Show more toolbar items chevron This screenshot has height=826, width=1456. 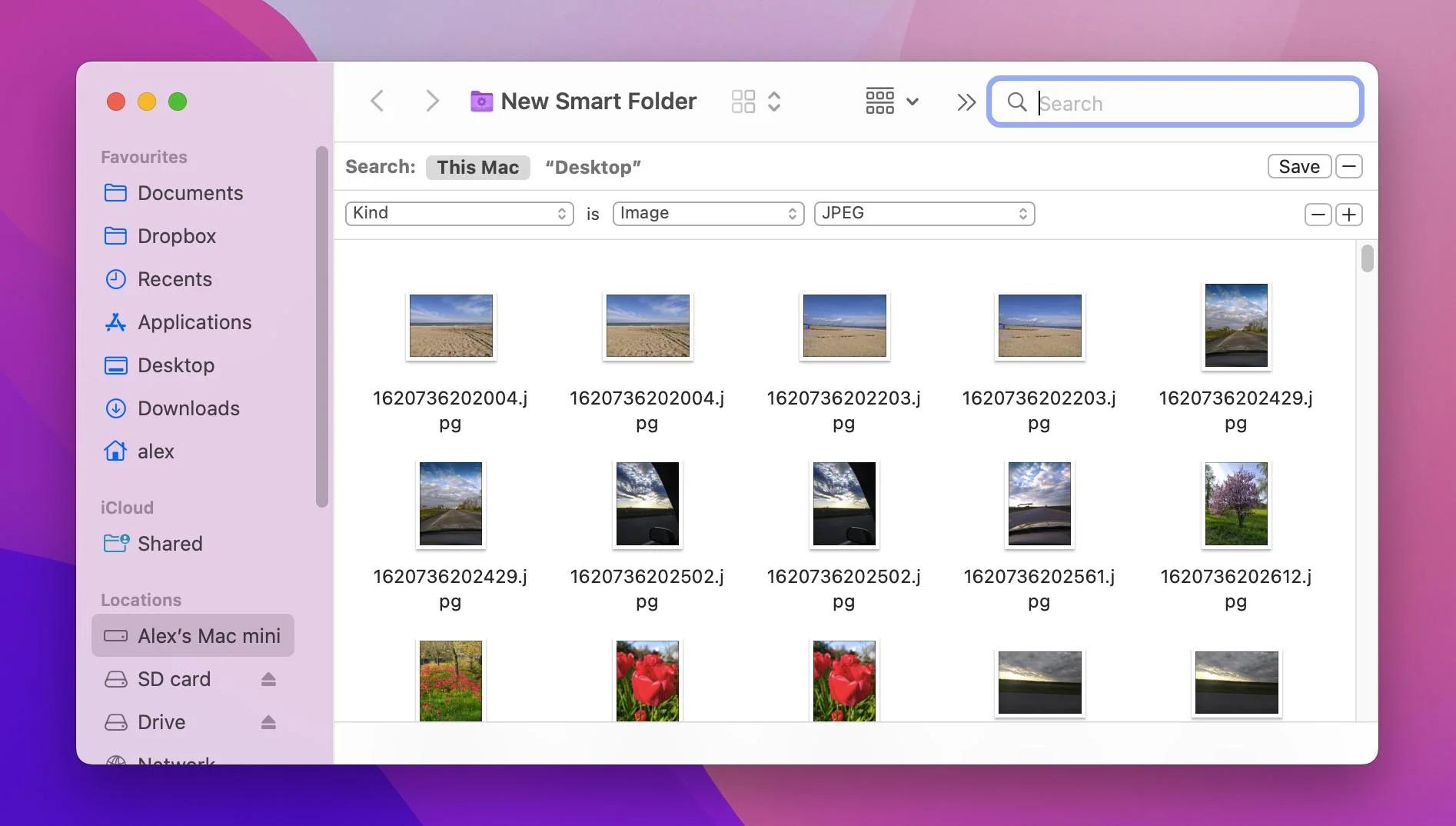[966, 102]
